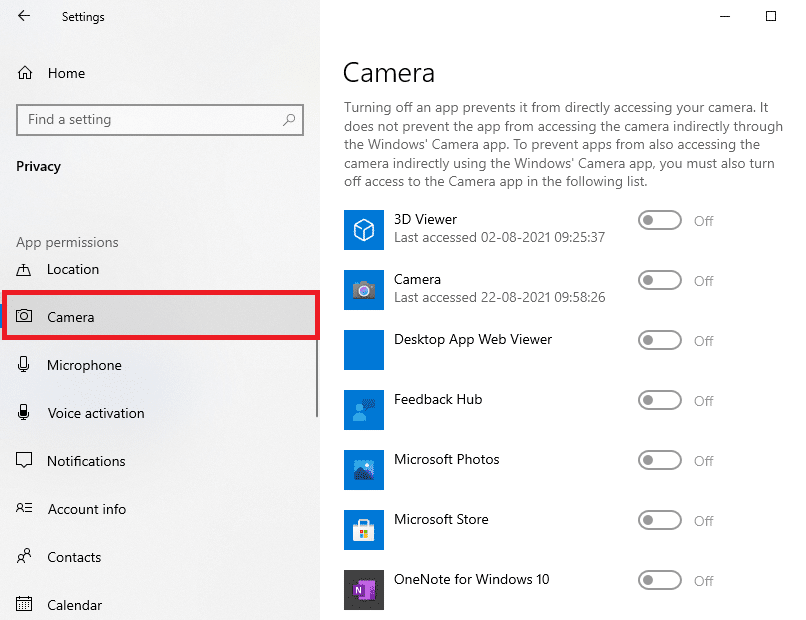Click the sidebar vertical scrollbar
Image resolution: width=806 pixels, height=620 pixels.
317,380
